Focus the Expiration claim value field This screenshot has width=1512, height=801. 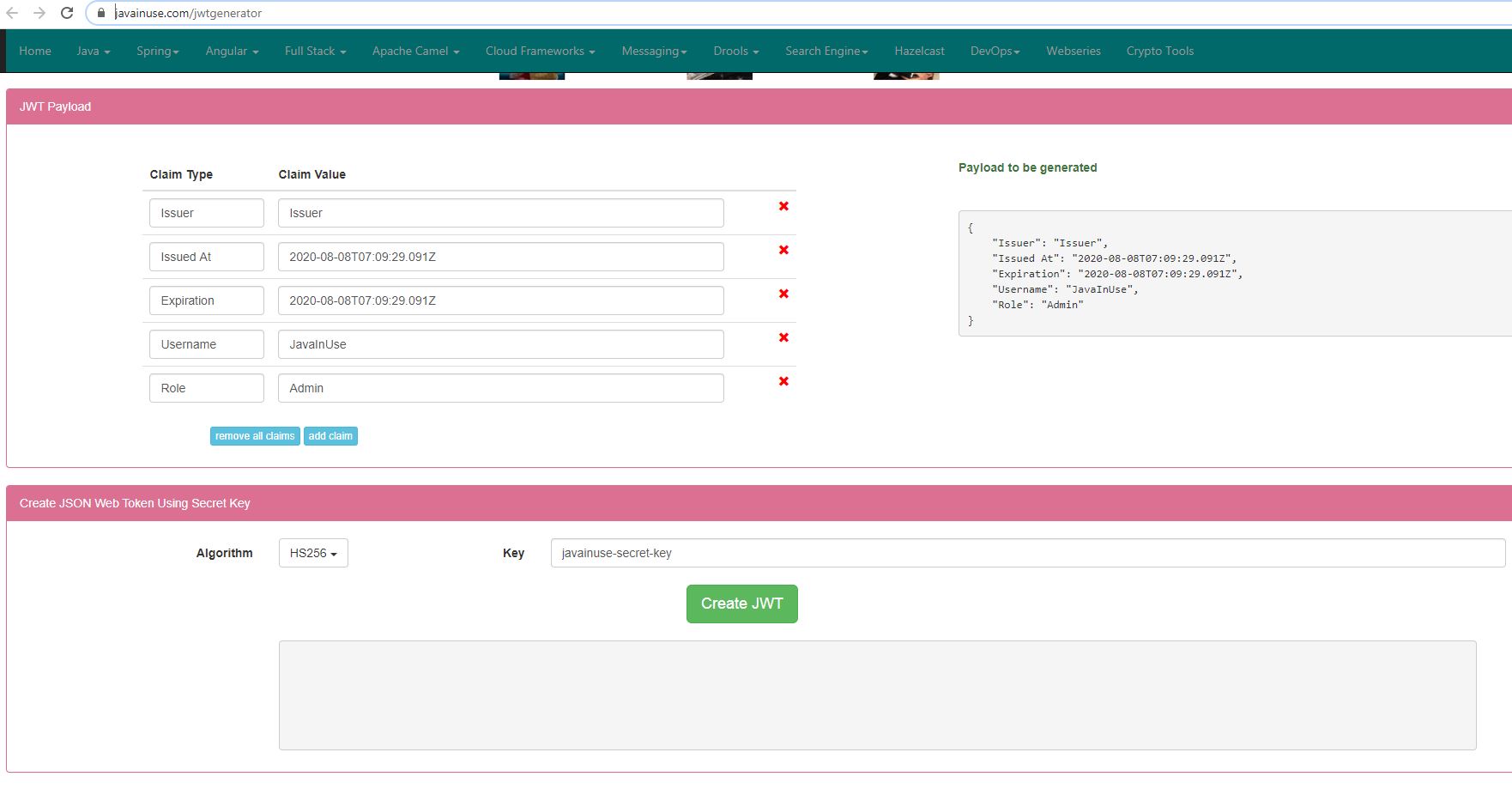coord(501,300)
